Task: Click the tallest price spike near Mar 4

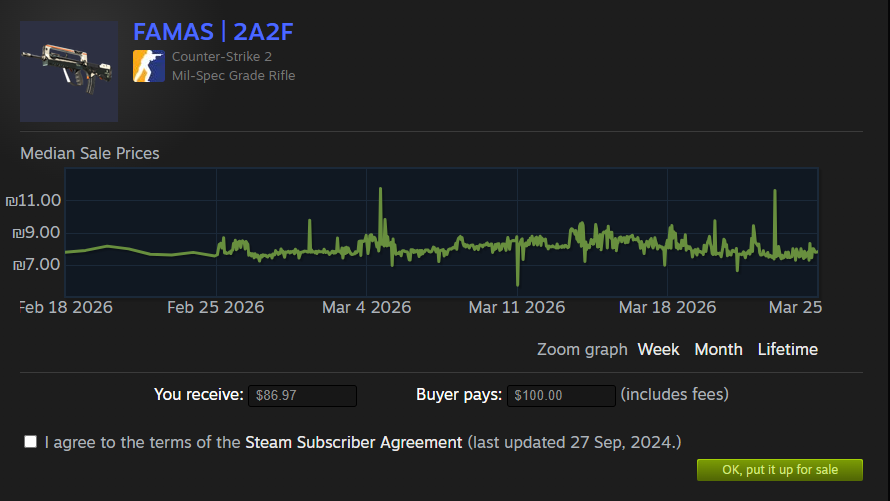Action: (380, 190)
